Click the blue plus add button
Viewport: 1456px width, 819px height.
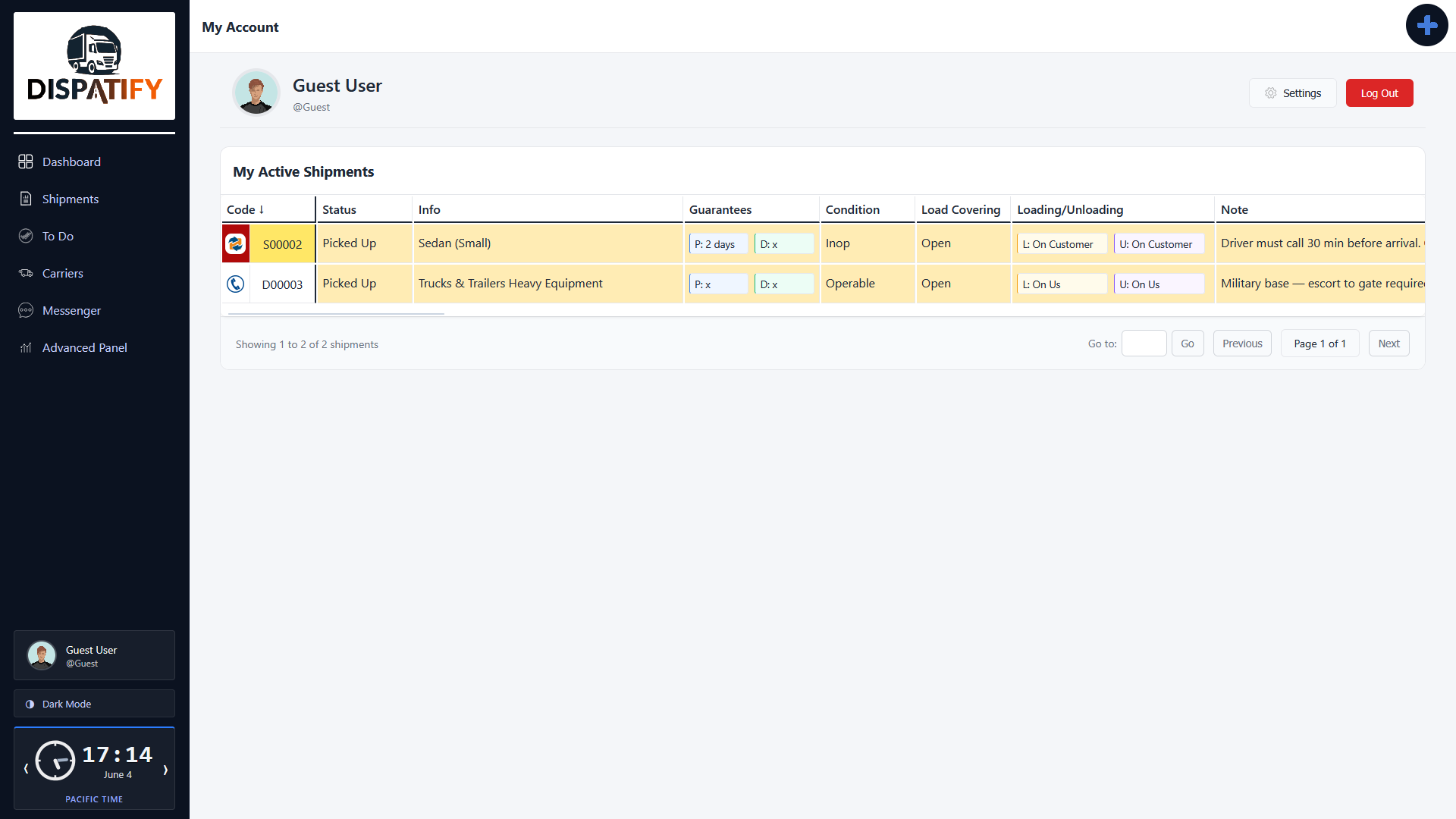[x=1426, y=25]
